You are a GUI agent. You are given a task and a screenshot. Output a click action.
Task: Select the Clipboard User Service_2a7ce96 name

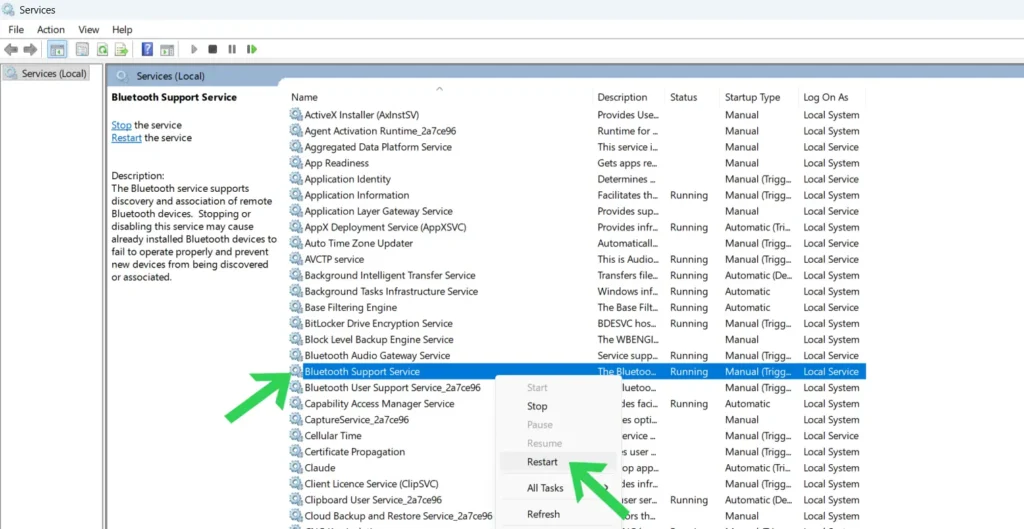point(373,500)
